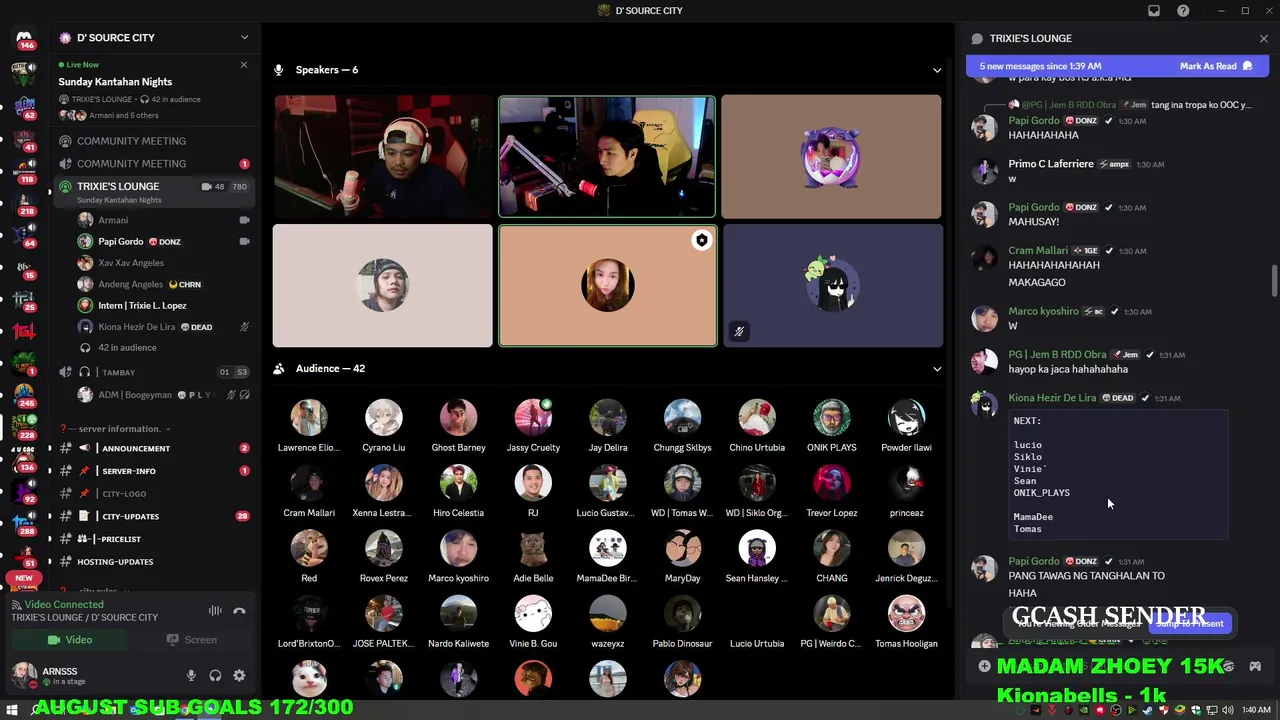Collapse the Audience — 42 section chevron

click(937, 369)
